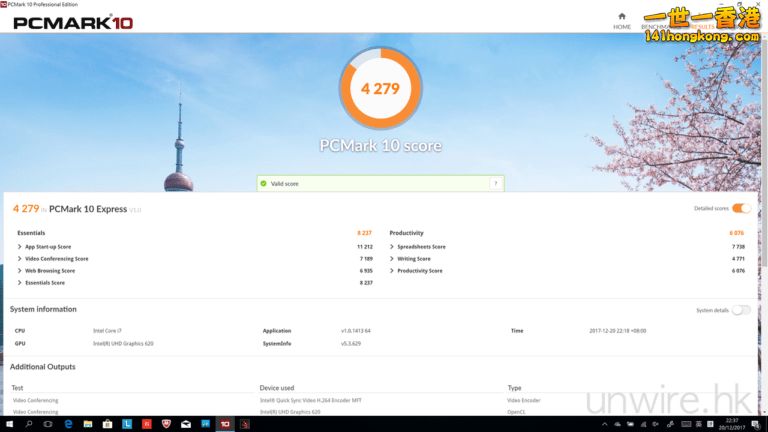Go to the Home screen via house icon

point(622,16)
